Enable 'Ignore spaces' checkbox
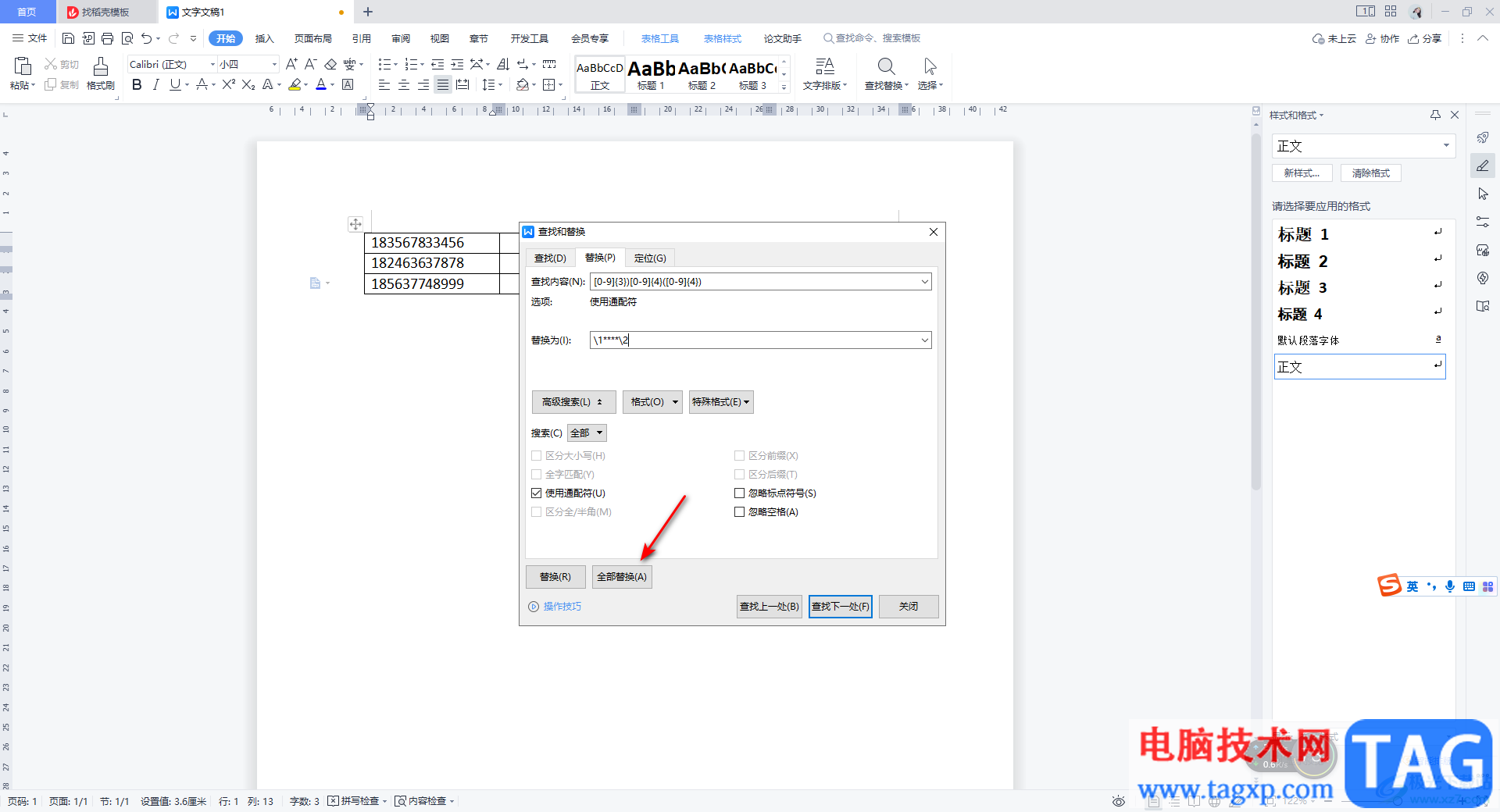The width and height of the screenshot is (1500, 812). click(739, 512)
